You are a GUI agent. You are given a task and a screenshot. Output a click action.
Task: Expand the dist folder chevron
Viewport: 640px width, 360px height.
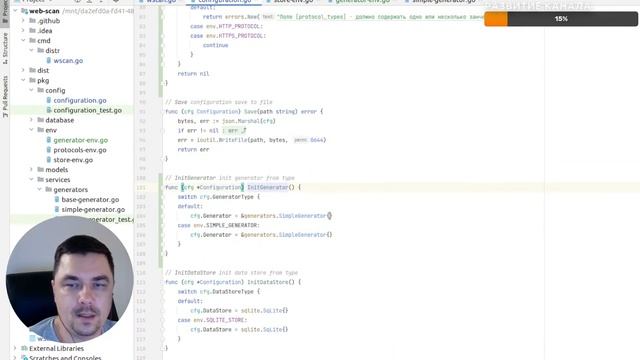23,70
